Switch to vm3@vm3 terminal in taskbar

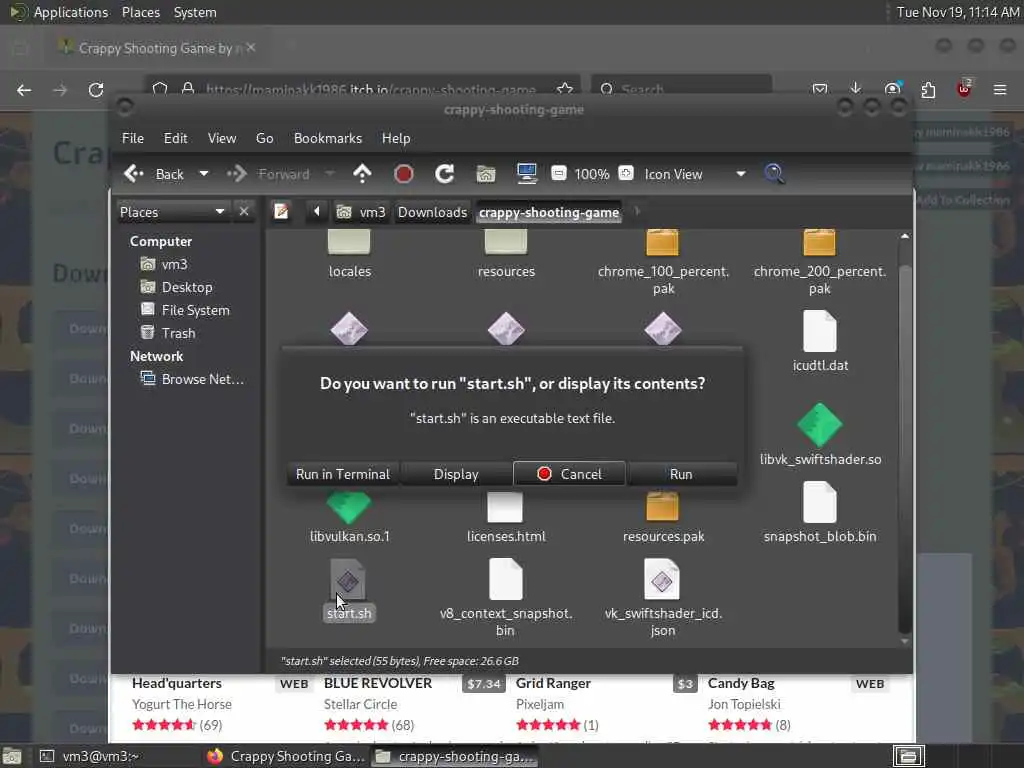[x=91, y=756]
